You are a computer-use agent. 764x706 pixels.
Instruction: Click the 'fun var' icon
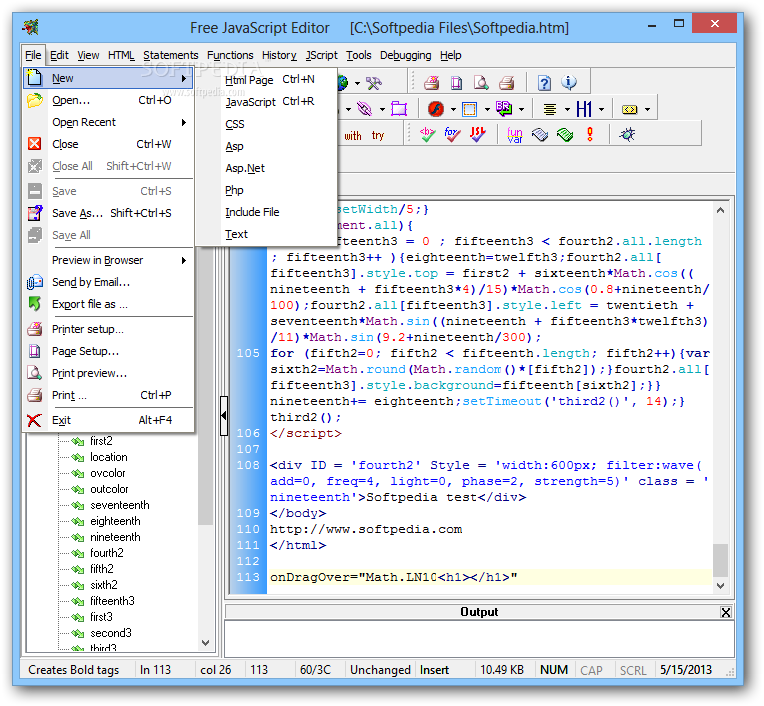[515, 135]
